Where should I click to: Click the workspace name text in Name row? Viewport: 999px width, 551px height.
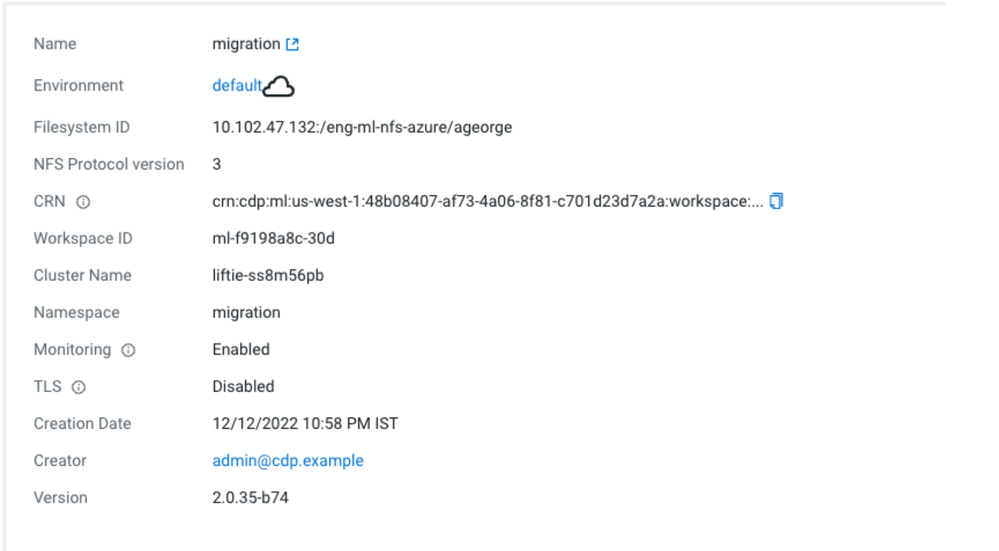point(246,44)
